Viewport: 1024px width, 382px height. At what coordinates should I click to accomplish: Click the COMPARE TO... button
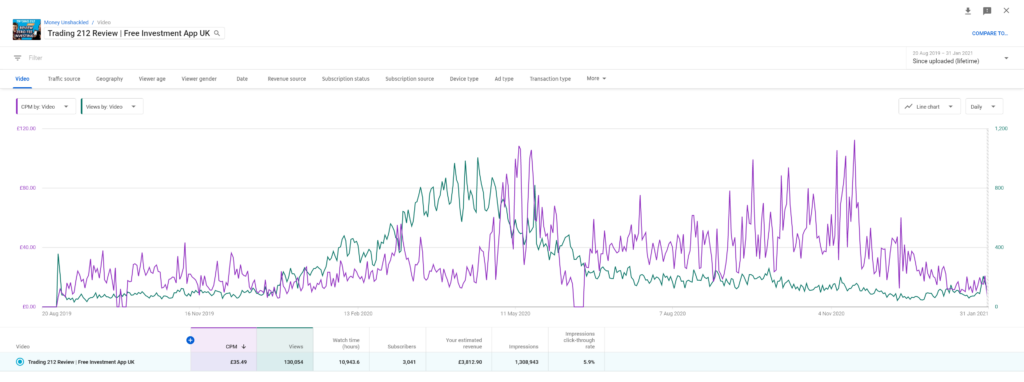pyautogui.click(x=989, y=33)
